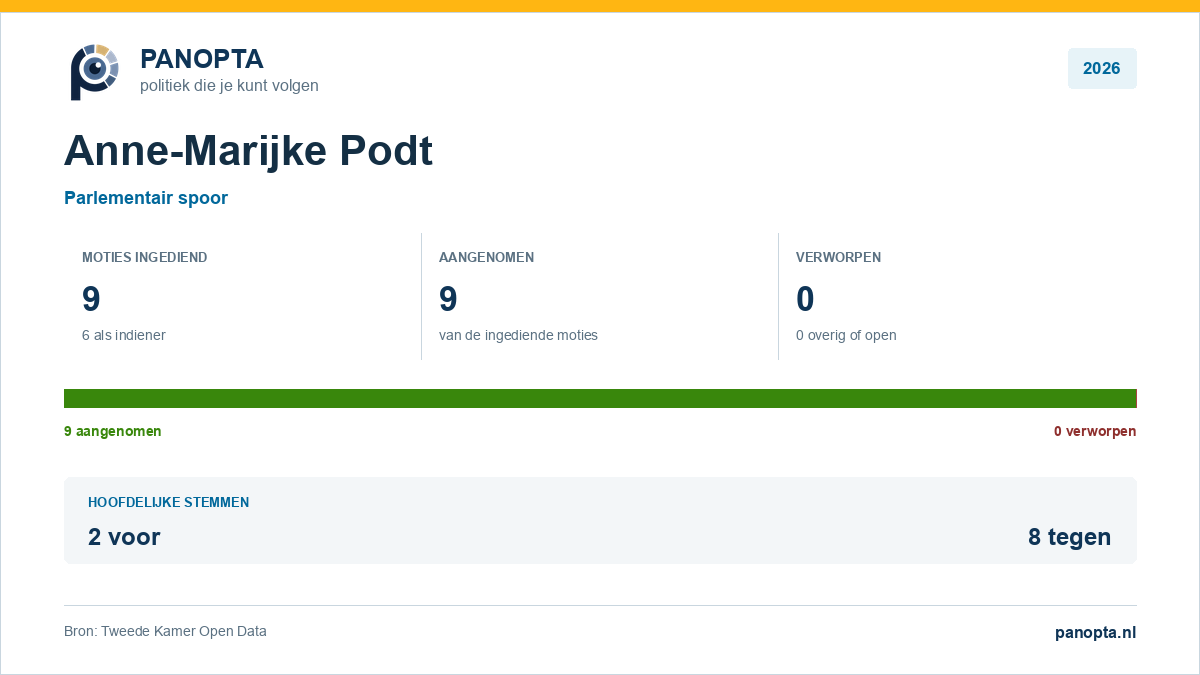Open the Parlementair spoor section label
Screen dimensions: 1200x675
(x=146, y=198)
